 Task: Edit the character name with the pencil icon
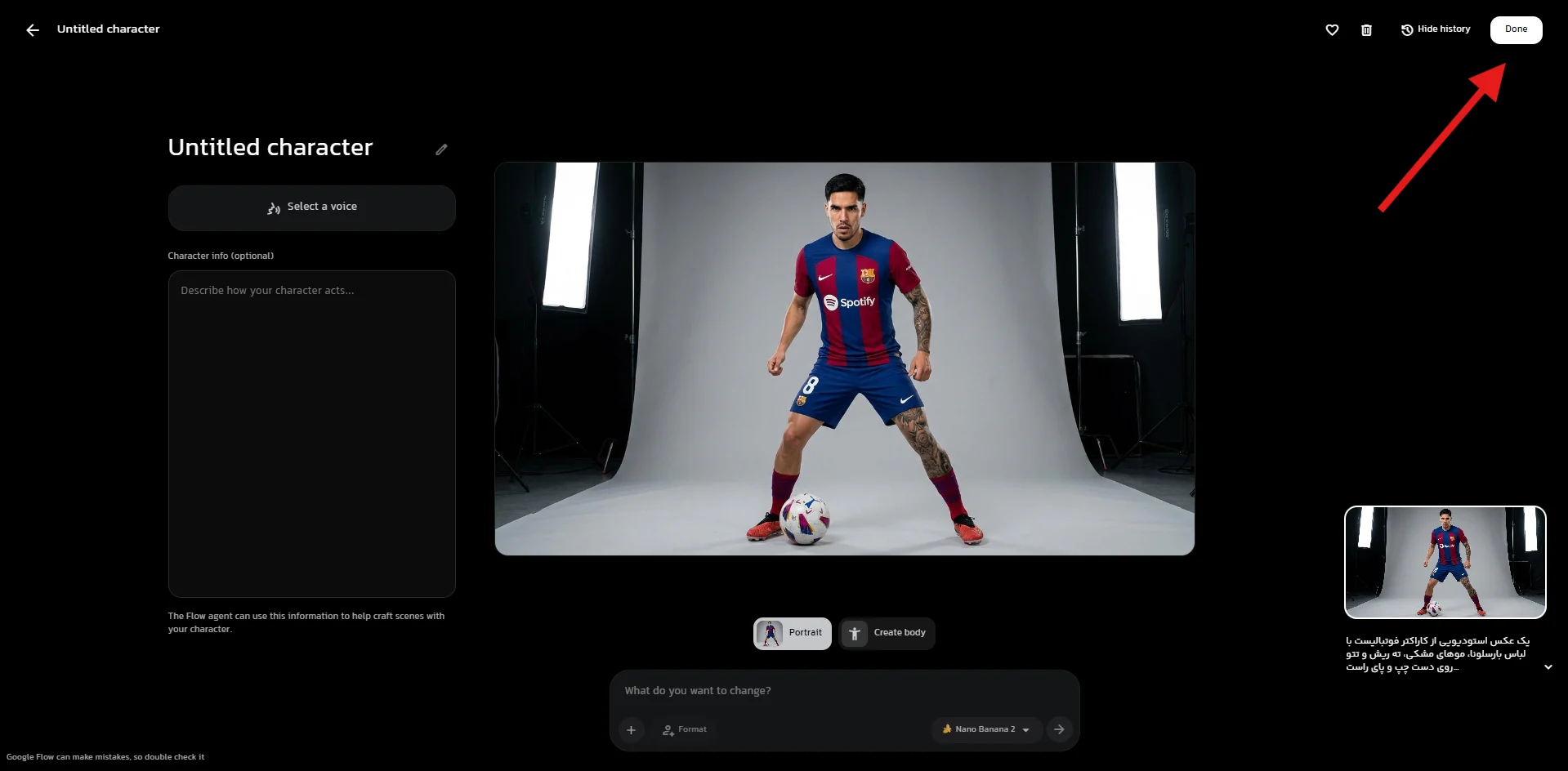coord(441,149)
